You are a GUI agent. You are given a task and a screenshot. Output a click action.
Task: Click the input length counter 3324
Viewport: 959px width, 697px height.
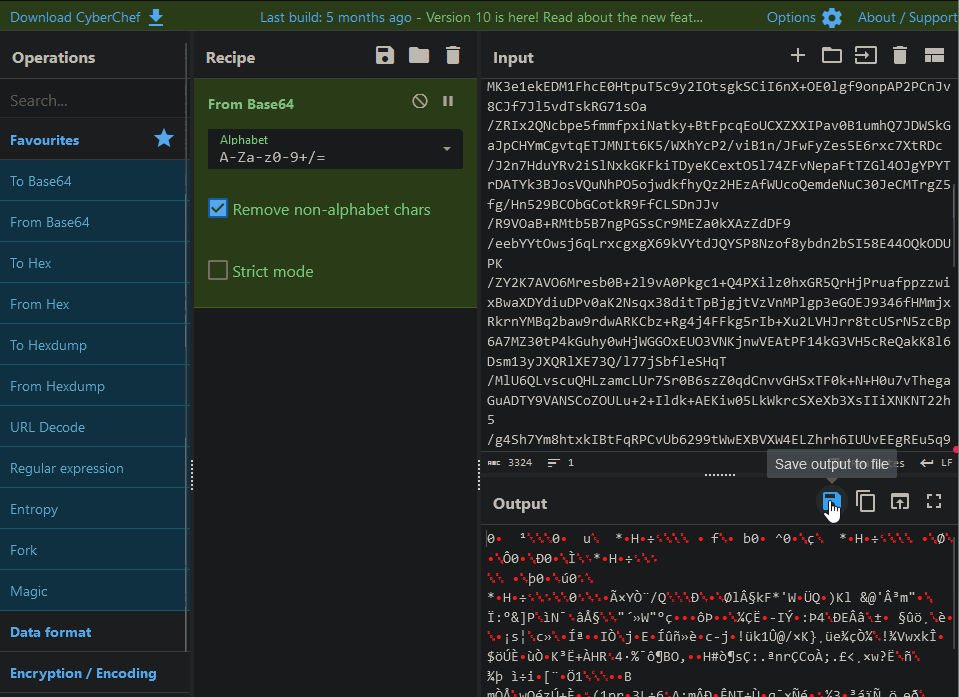510,463
